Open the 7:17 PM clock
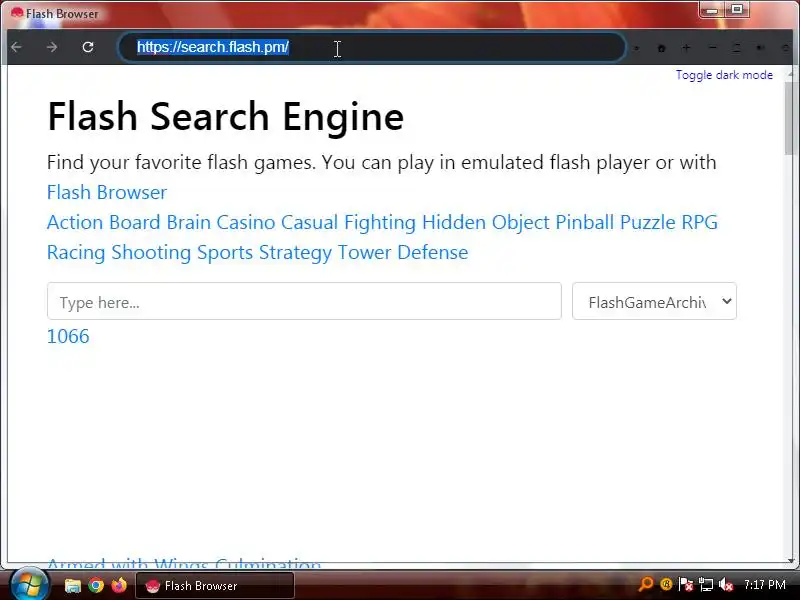This screenshot has width=800, height=600. [764, 584]
